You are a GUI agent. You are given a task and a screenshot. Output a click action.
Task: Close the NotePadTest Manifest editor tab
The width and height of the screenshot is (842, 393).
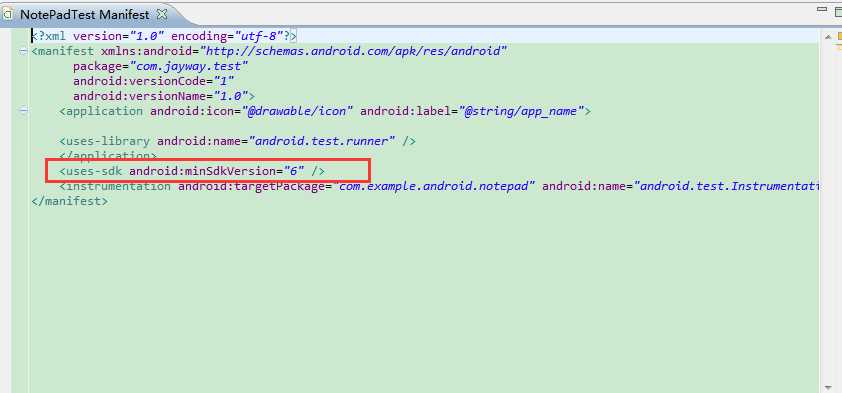pyautogui.click(x=162, y=14)
